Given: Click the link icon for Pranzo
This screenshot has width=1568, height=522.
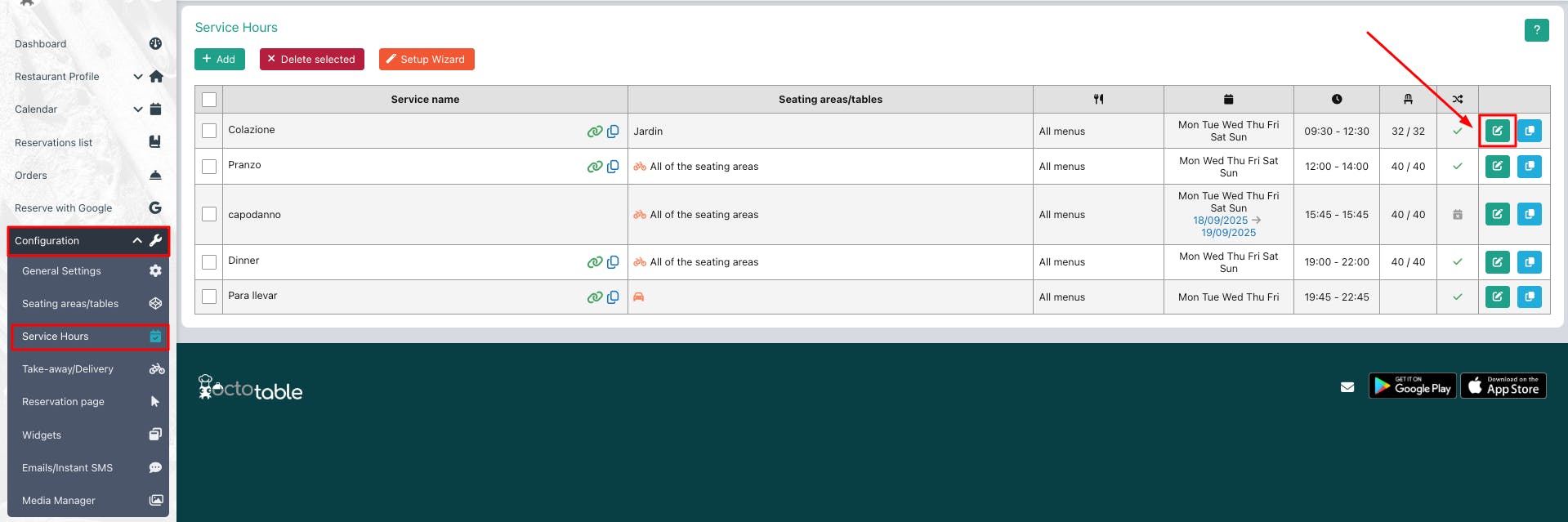Looking at the screenshot, I should tap(595, 167).
